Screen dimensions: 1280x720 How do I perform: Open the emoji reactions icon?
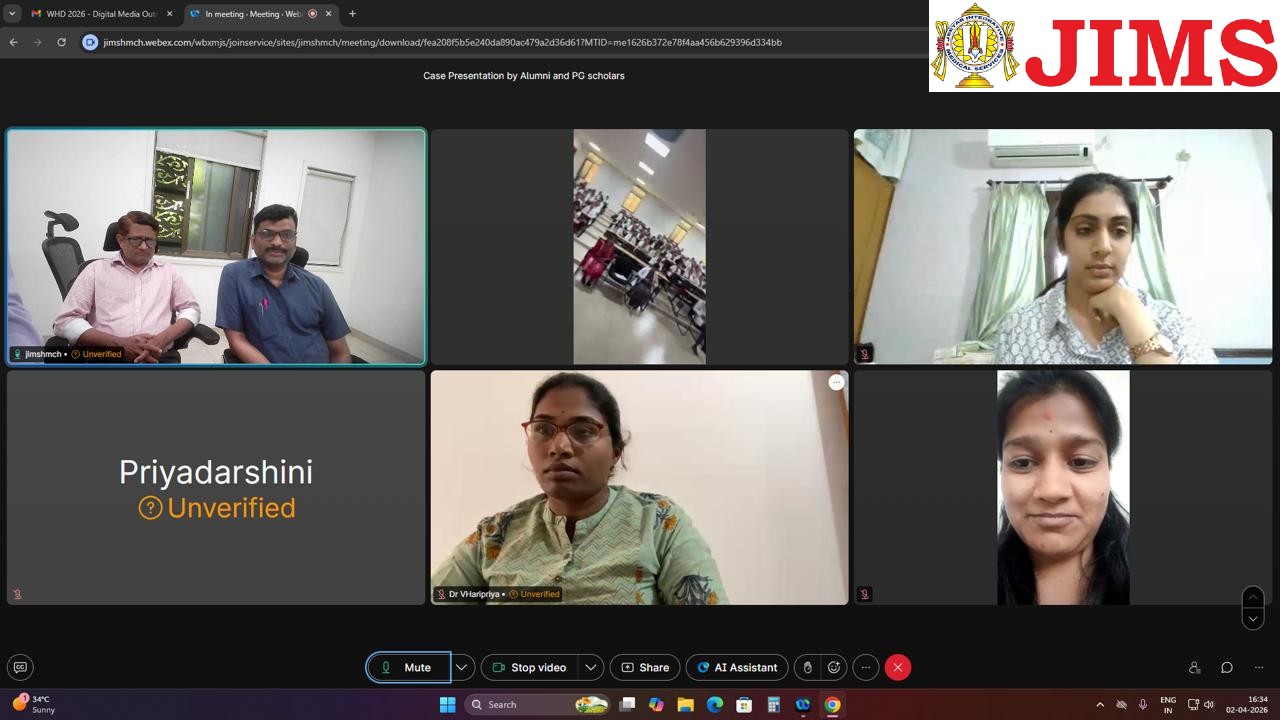(834, 667)
